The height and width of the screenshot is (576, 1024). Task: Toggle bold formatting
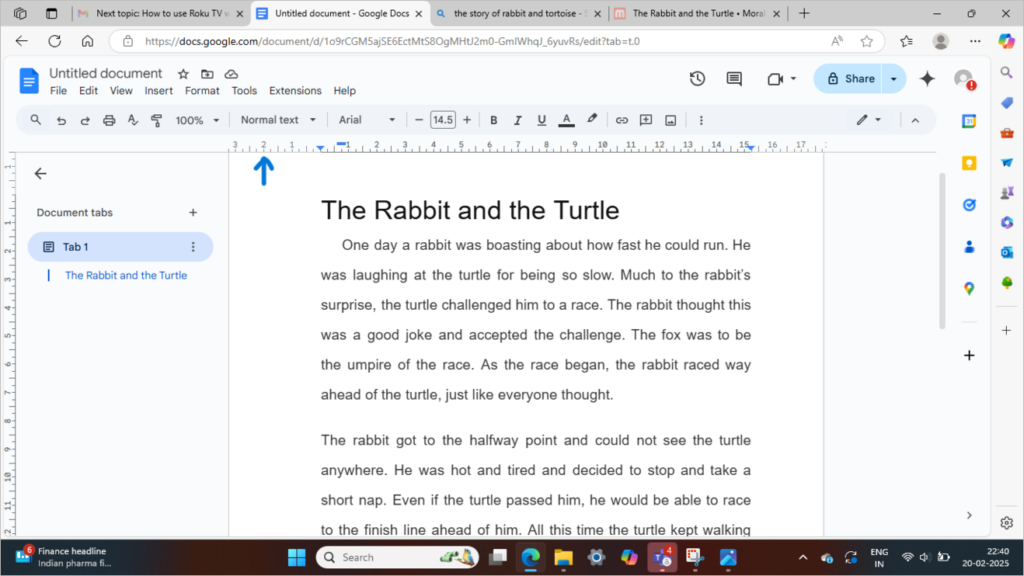494,119
